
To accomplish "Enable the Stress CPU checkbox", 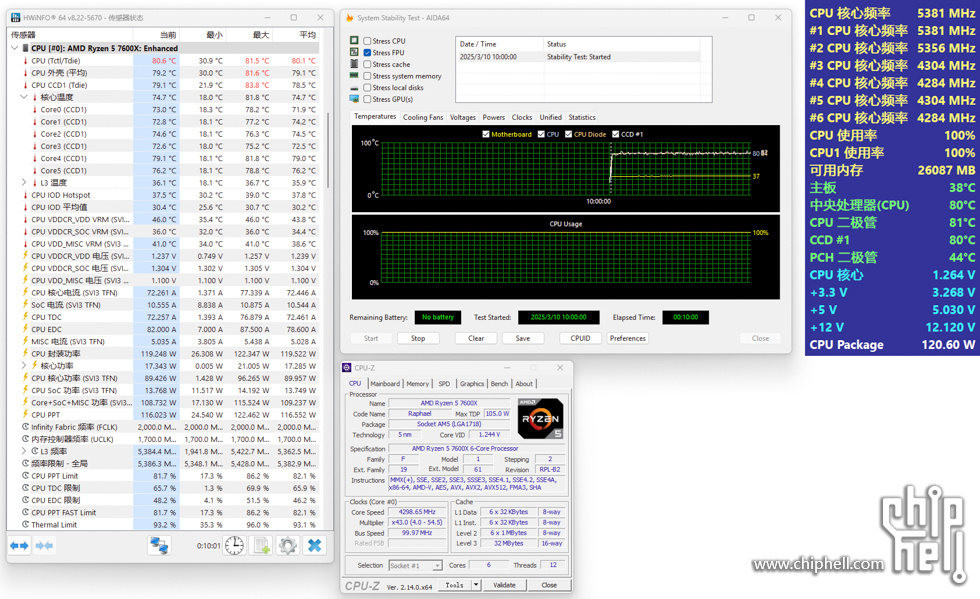I will coord(368,41).
